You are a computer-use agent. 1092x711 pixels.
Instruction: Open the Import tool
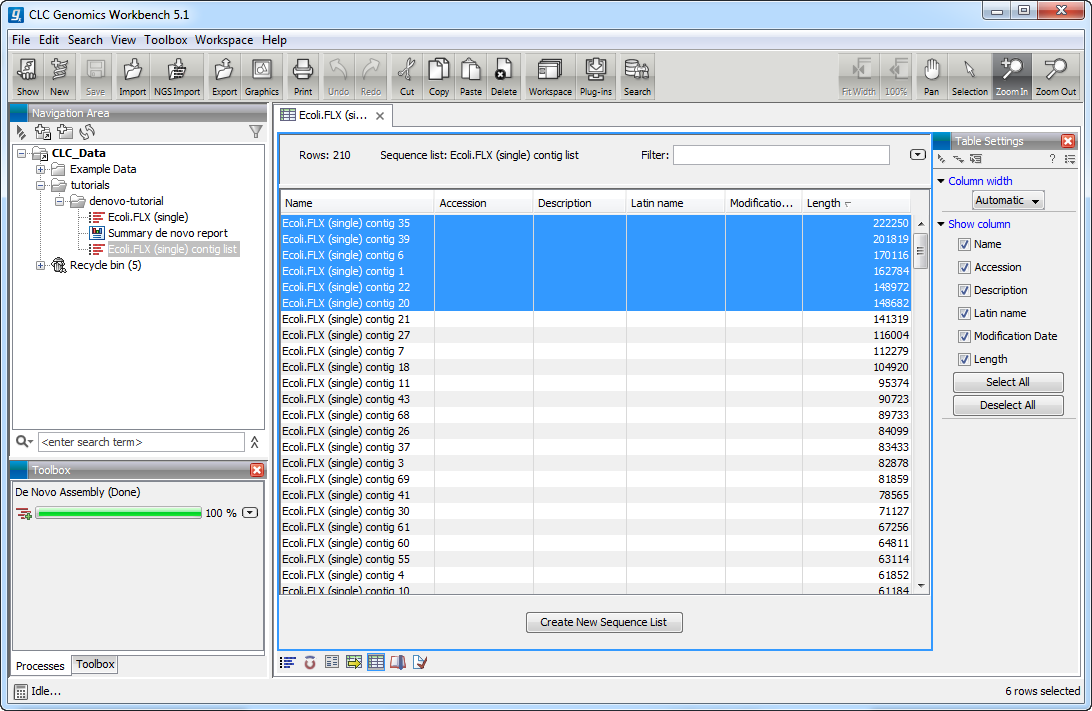(x=132, y=77)
